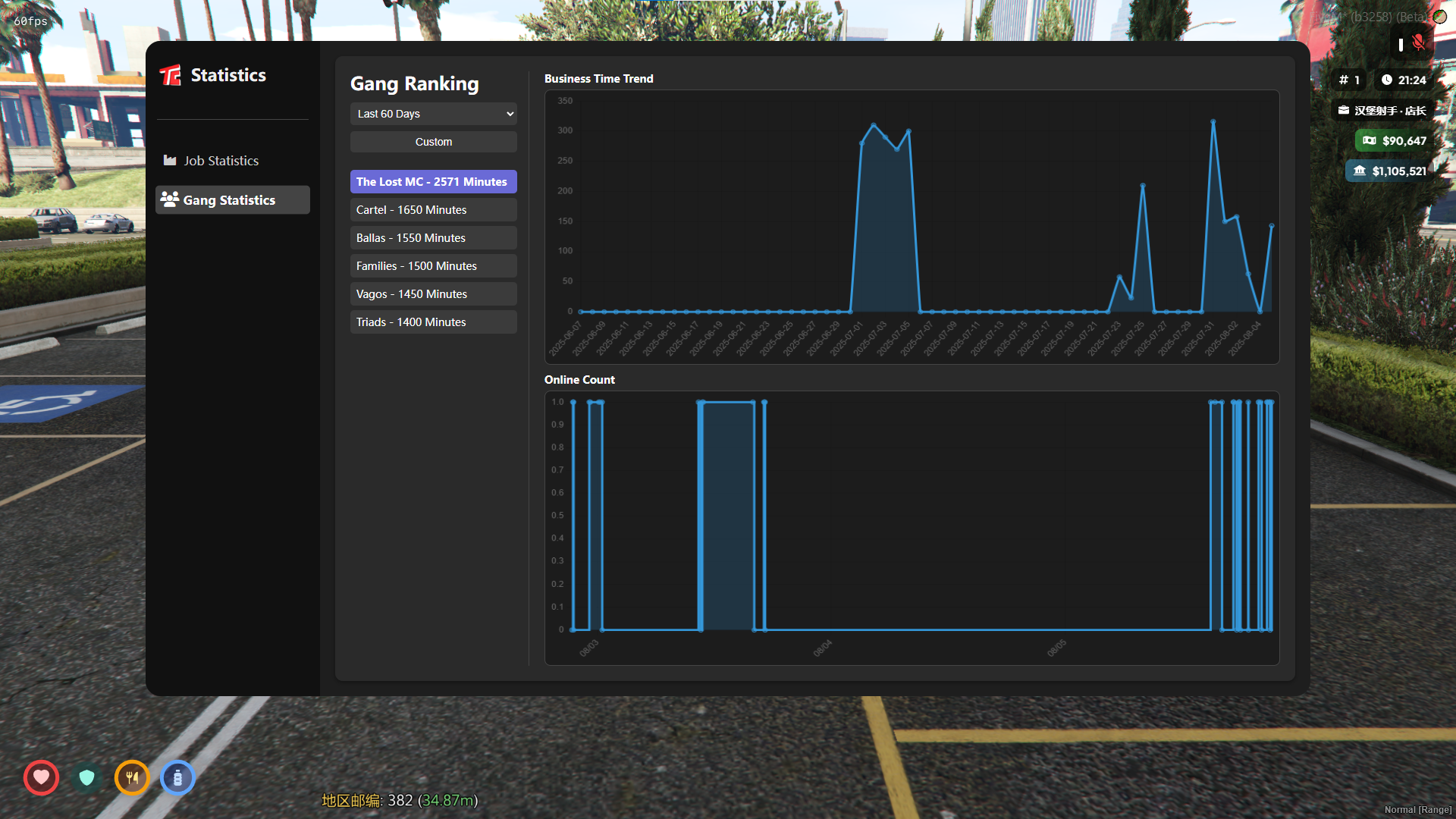This screenshot has width=1456, height=819.
Task: Click the 60fps counter
Action: click(30, 21)
